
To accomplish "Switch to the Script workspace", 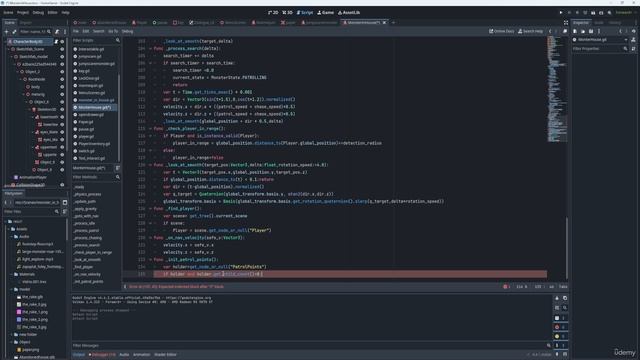I will [304, 13].
